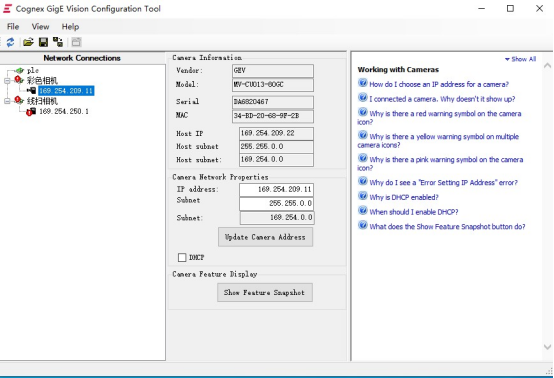Screen dimensions: 554x378
Task: Select camera 169.254.209.11 in tree
Action: 66,91
